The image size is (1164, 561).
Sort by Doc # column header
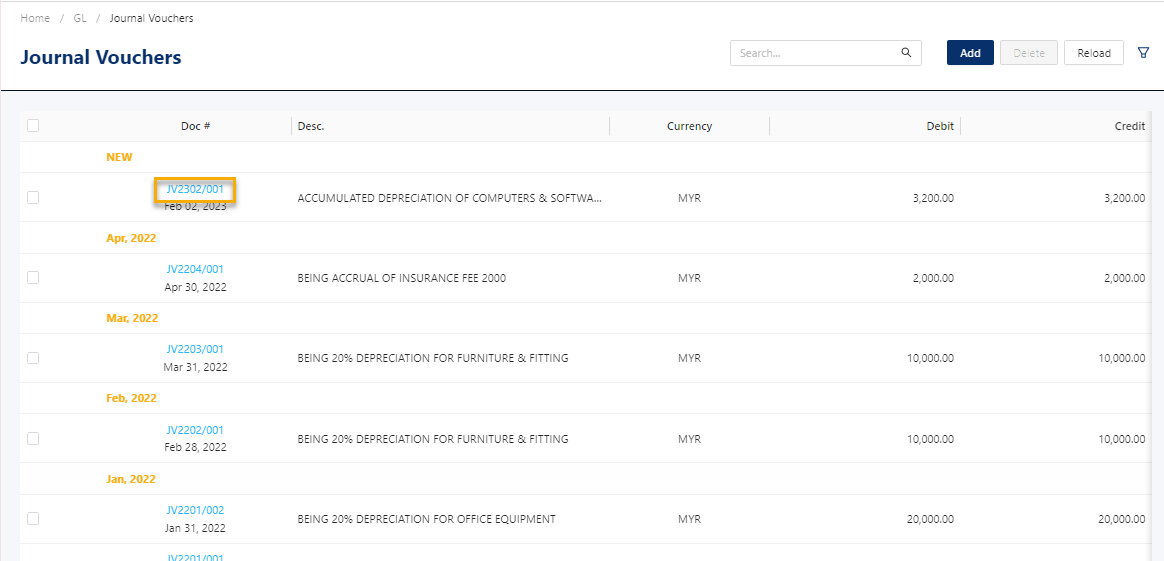pos(195,126)
